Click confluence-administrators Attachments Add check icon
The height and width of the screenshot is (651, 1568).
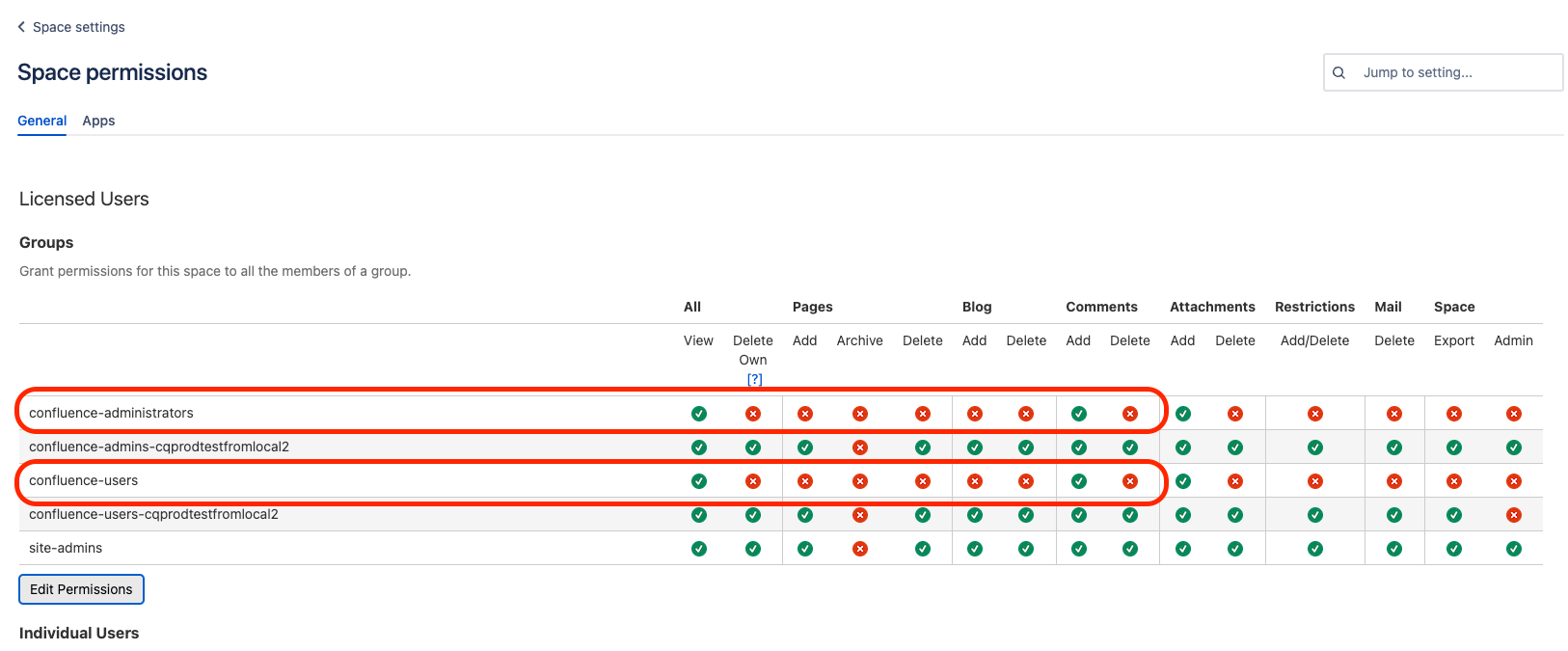click(x=1183, y=414)
